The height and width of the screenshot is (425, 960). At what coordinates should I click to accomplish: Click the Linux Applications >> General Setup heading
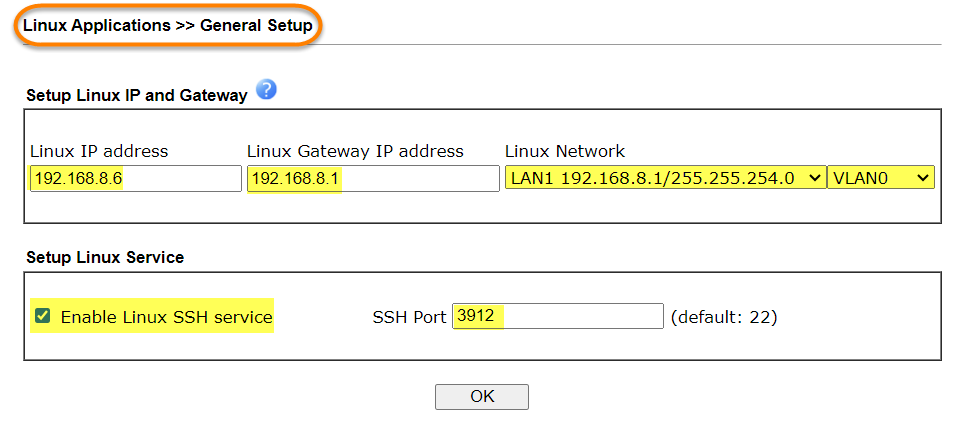pyautogui.click(x=168, y=26)
